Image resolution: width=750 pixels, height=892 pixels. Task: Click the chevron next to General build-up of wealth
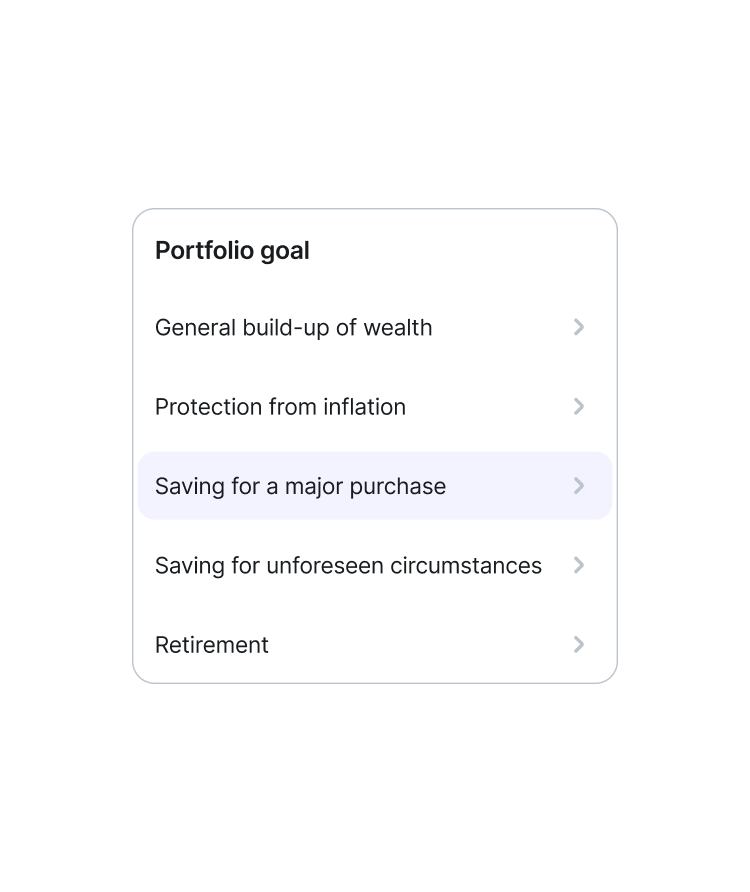579,327
